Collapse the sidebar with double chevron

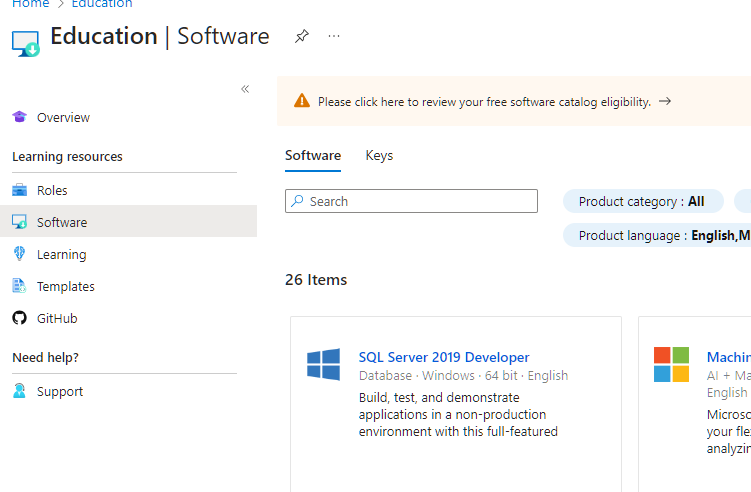pos(245,89)
